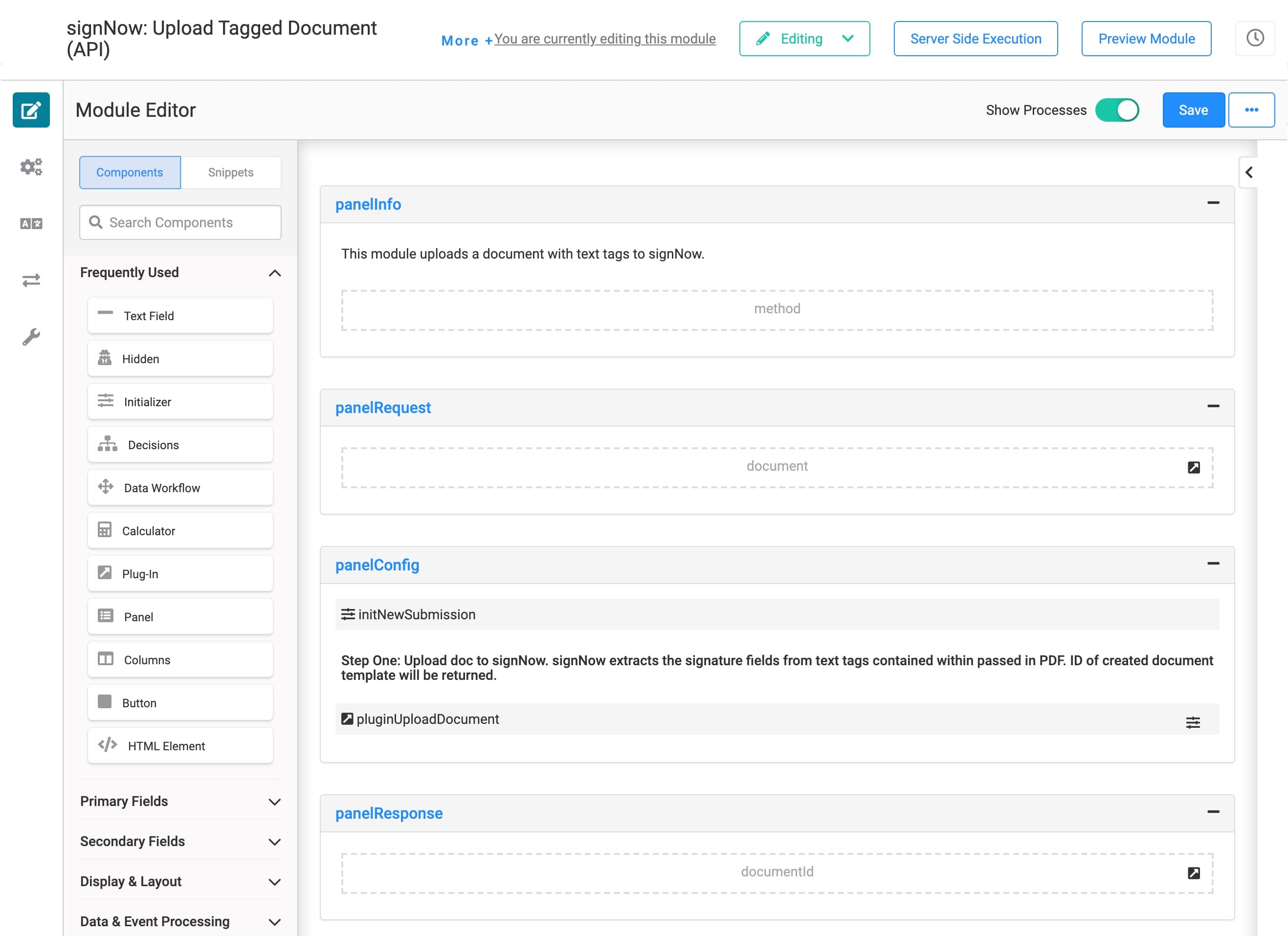Select the initNewSubmission component row
This screenshot has width=1288, height=936.
777,614
